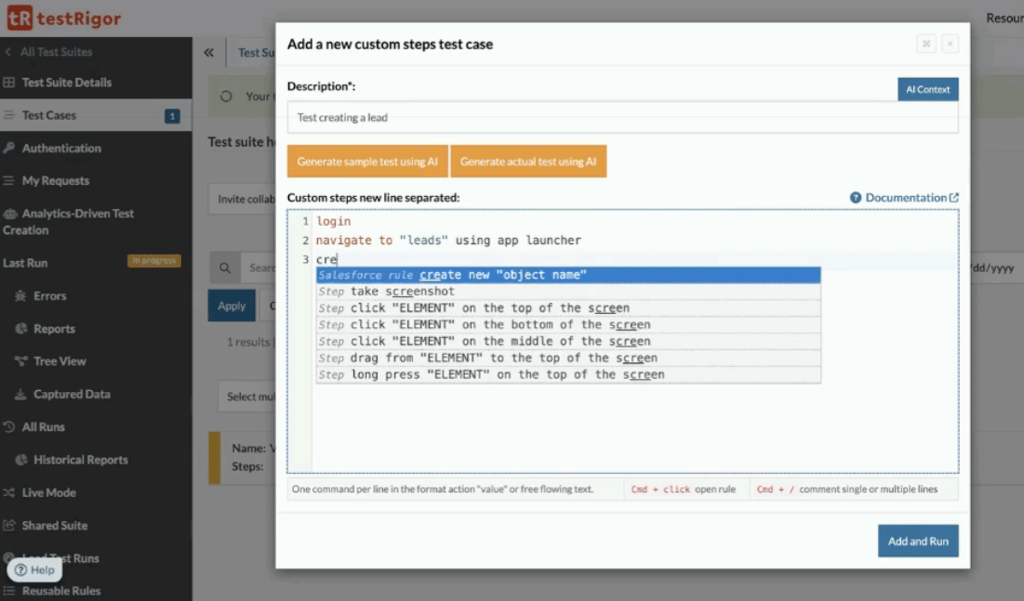
Task: Select 'create new "object name"' suggestion
Action: tap(568, 275)
